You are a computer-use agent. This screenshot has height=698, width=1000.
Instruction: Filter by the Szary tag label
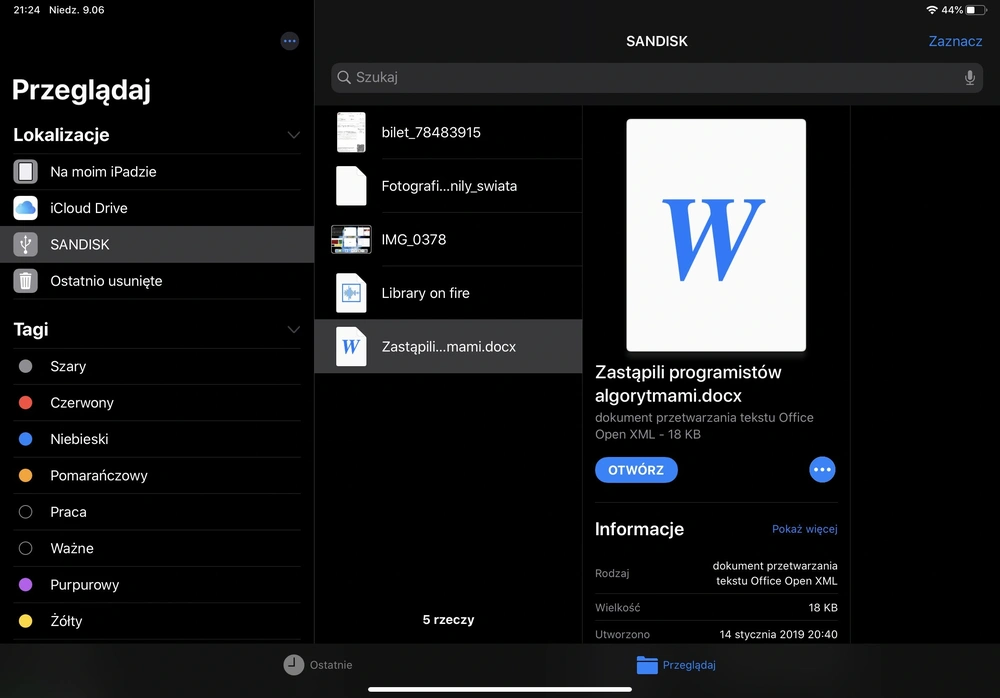(x=68, y=366)
